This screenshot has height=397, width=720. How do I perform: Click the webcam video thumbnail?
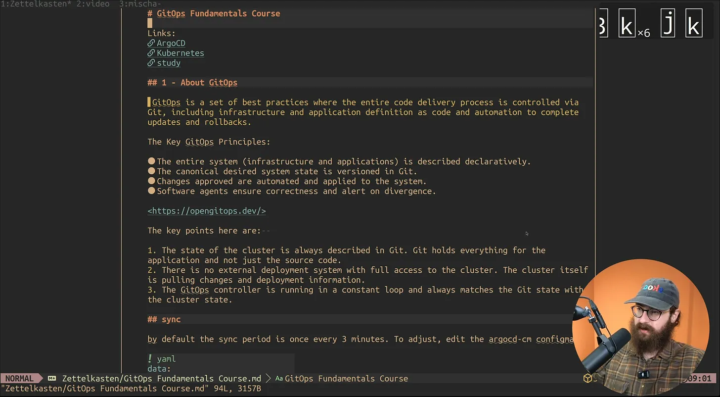coord(640,327)
